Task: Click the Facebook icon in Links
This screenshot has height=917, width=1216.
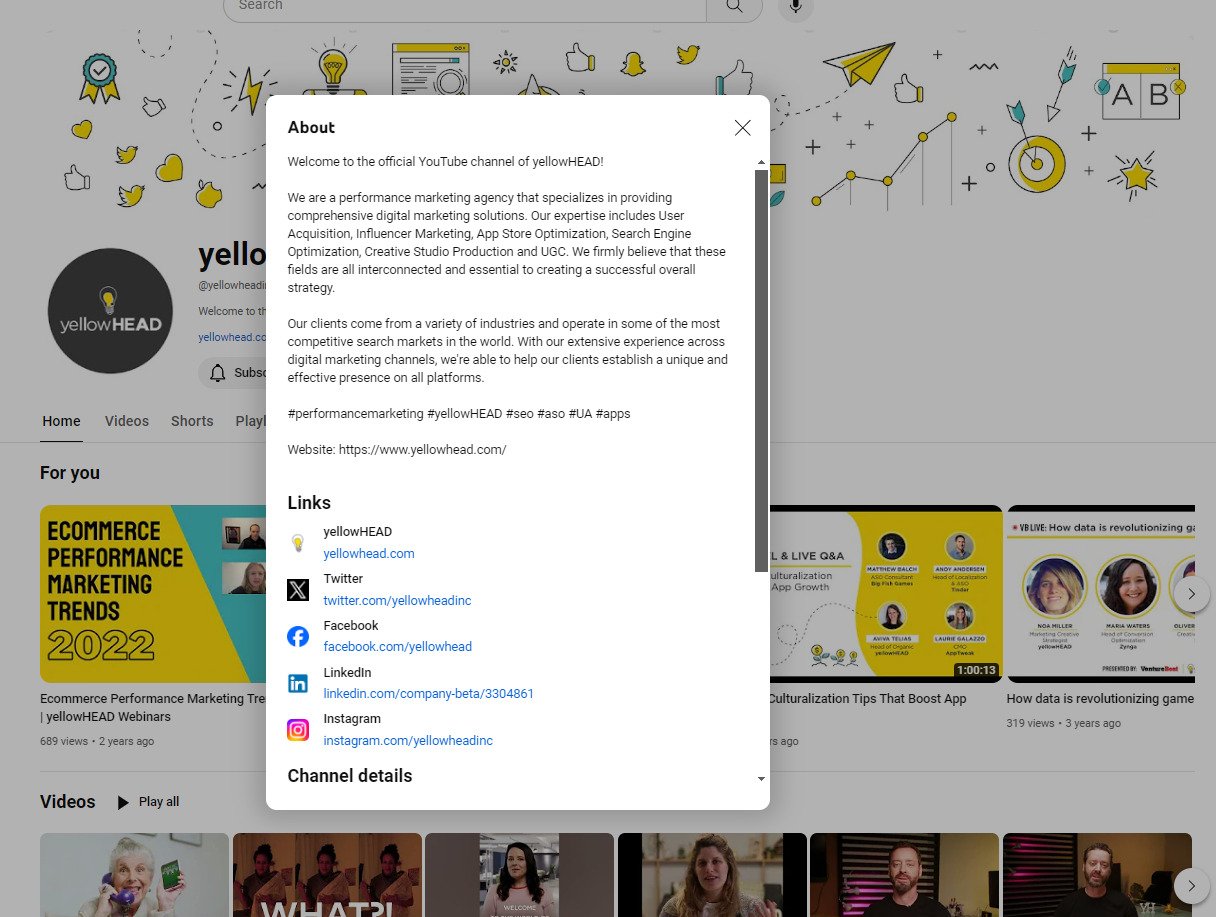Action: (x=298, y=636)
